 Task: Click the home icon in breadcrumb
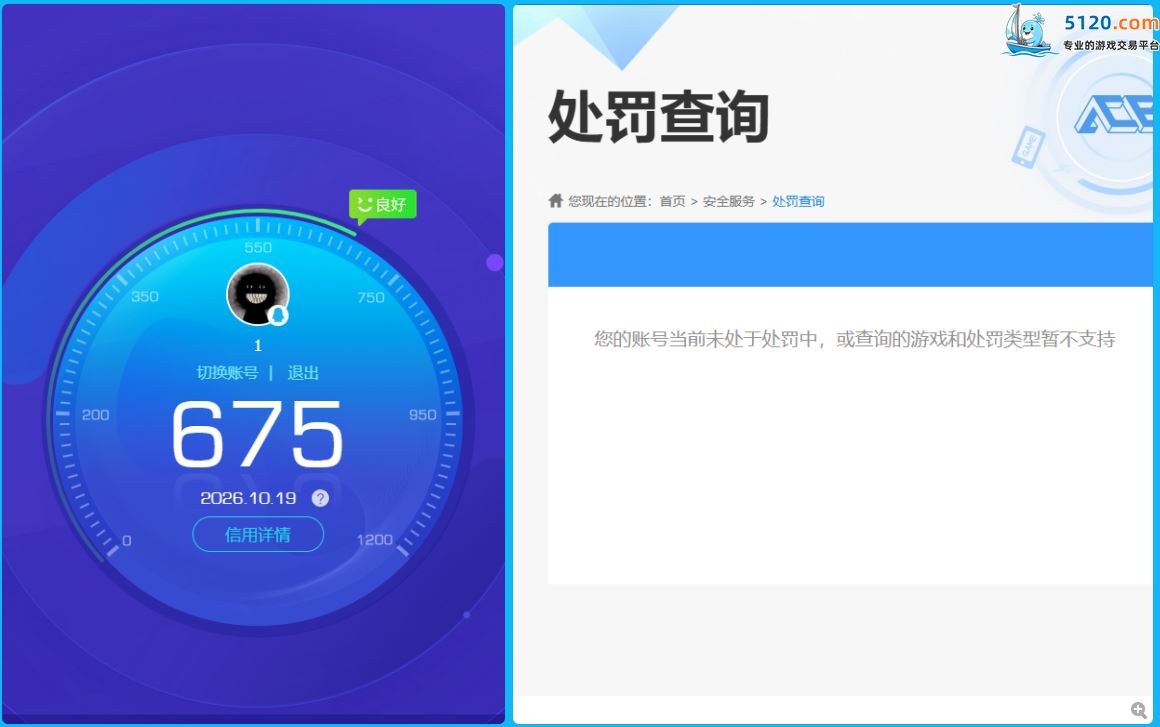[x=556, y=200]
